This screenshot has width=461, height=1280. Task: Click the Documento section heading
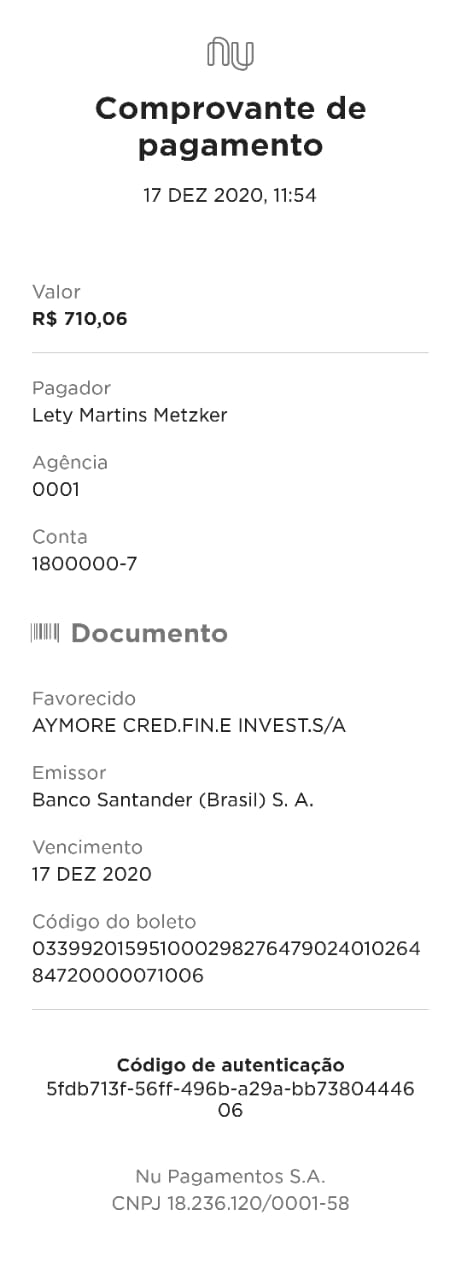149,633
